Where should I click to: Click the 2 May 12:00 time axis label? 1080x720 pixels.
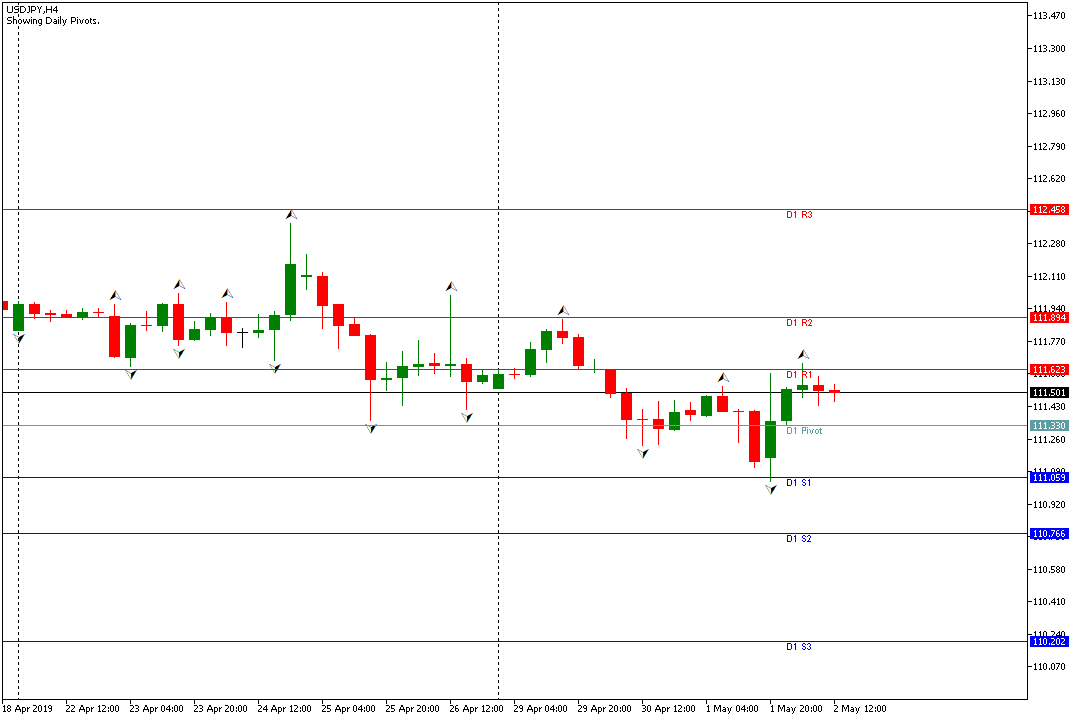click(859, 709)
